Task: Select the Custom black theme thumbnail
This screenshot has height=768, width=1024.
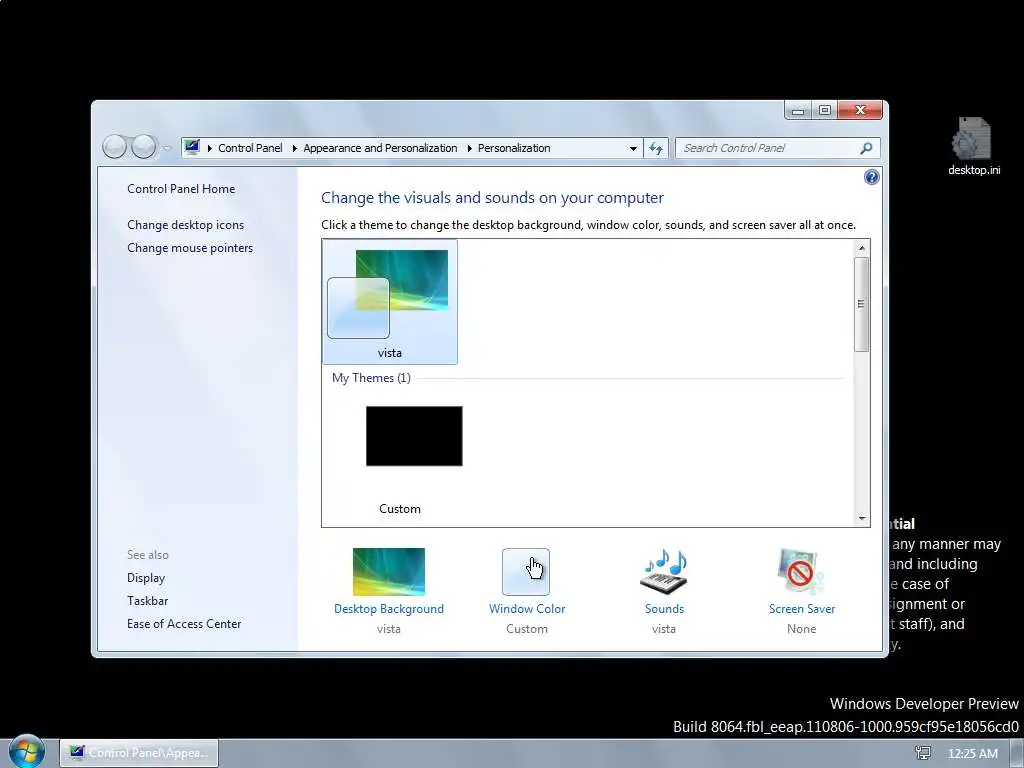Action: tap(414, 436)
